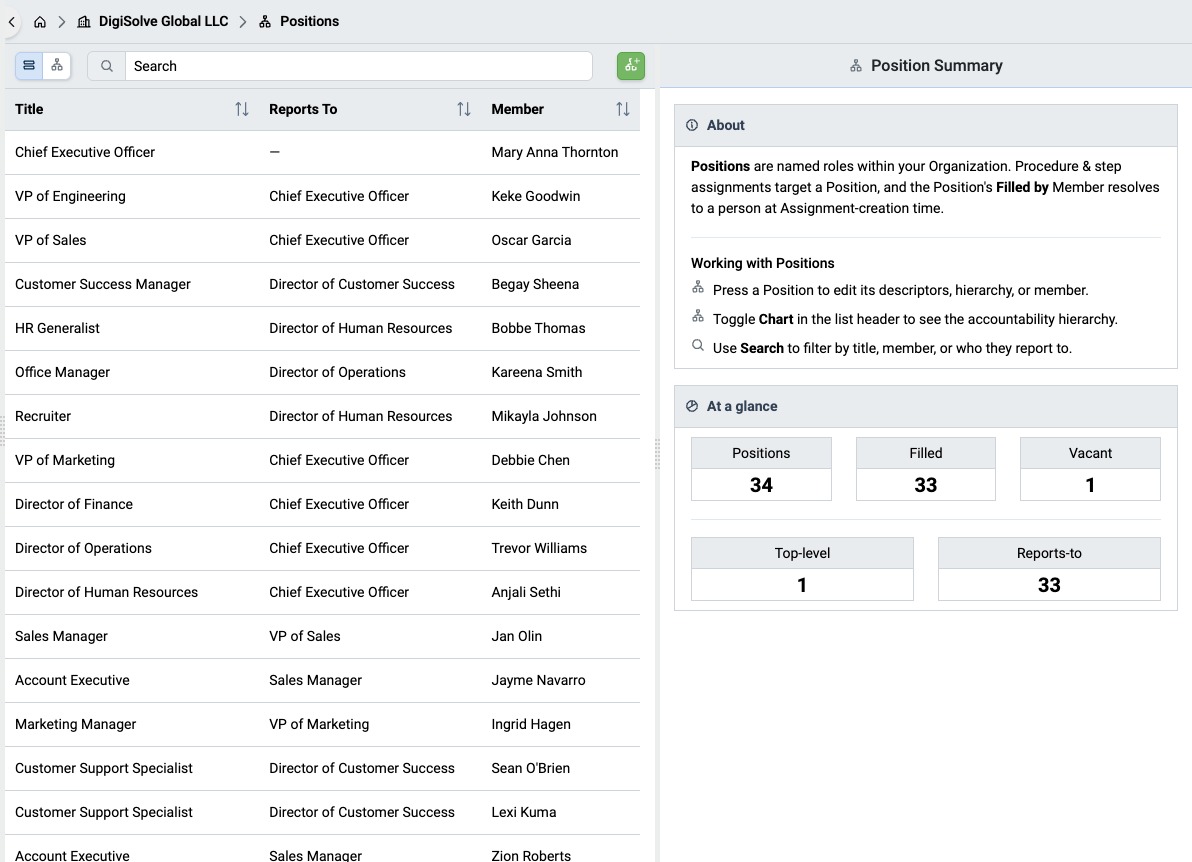Focus the Search input field
1192x862 pixels.
click(x=358, y=66)
